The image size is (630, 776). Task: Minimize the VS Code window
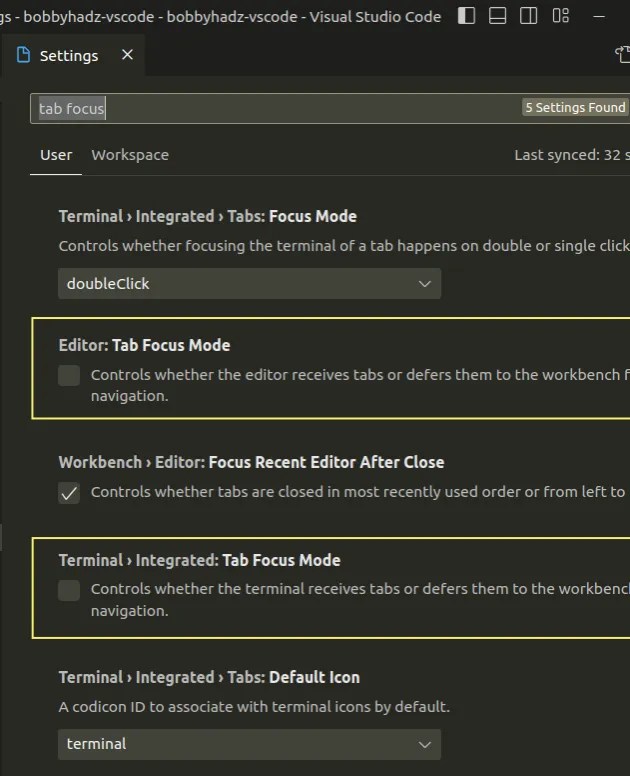[599, 16]
